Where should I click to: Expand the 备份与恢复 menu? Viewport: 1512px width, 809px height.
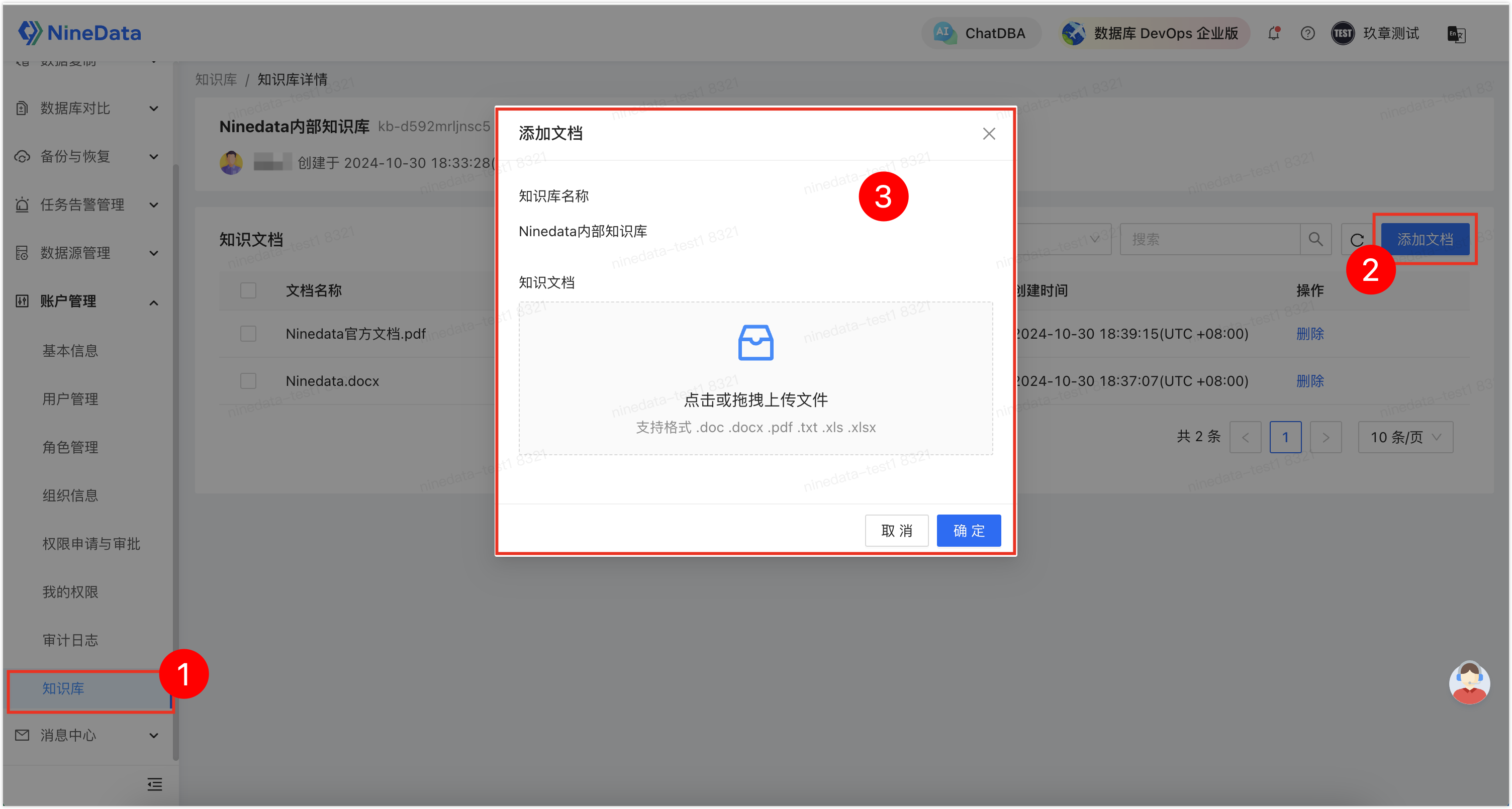click(x=154, y=157)
